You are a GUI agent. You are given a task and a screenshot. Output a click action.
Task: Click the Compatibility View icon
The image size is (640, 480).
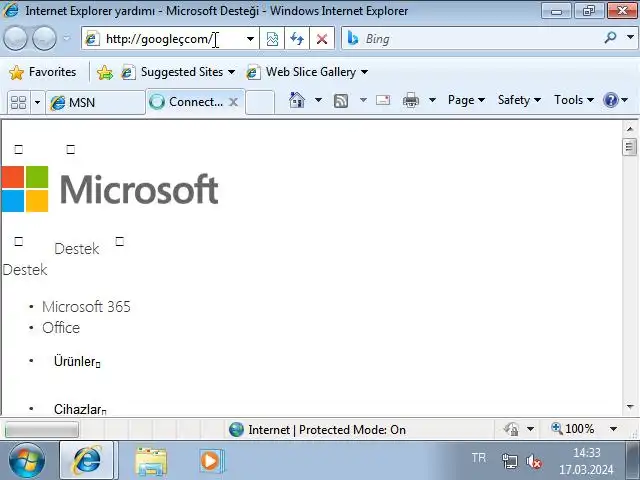(272, 39)
